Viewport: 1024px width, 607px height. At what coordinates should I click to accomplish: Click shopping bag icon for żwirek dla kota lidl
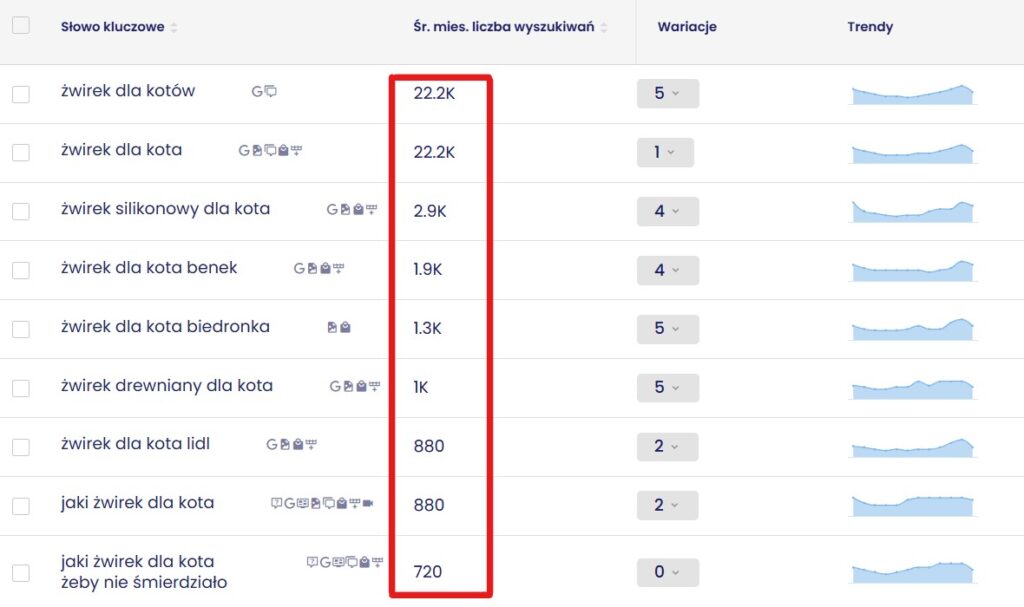[x=297, y=445]
